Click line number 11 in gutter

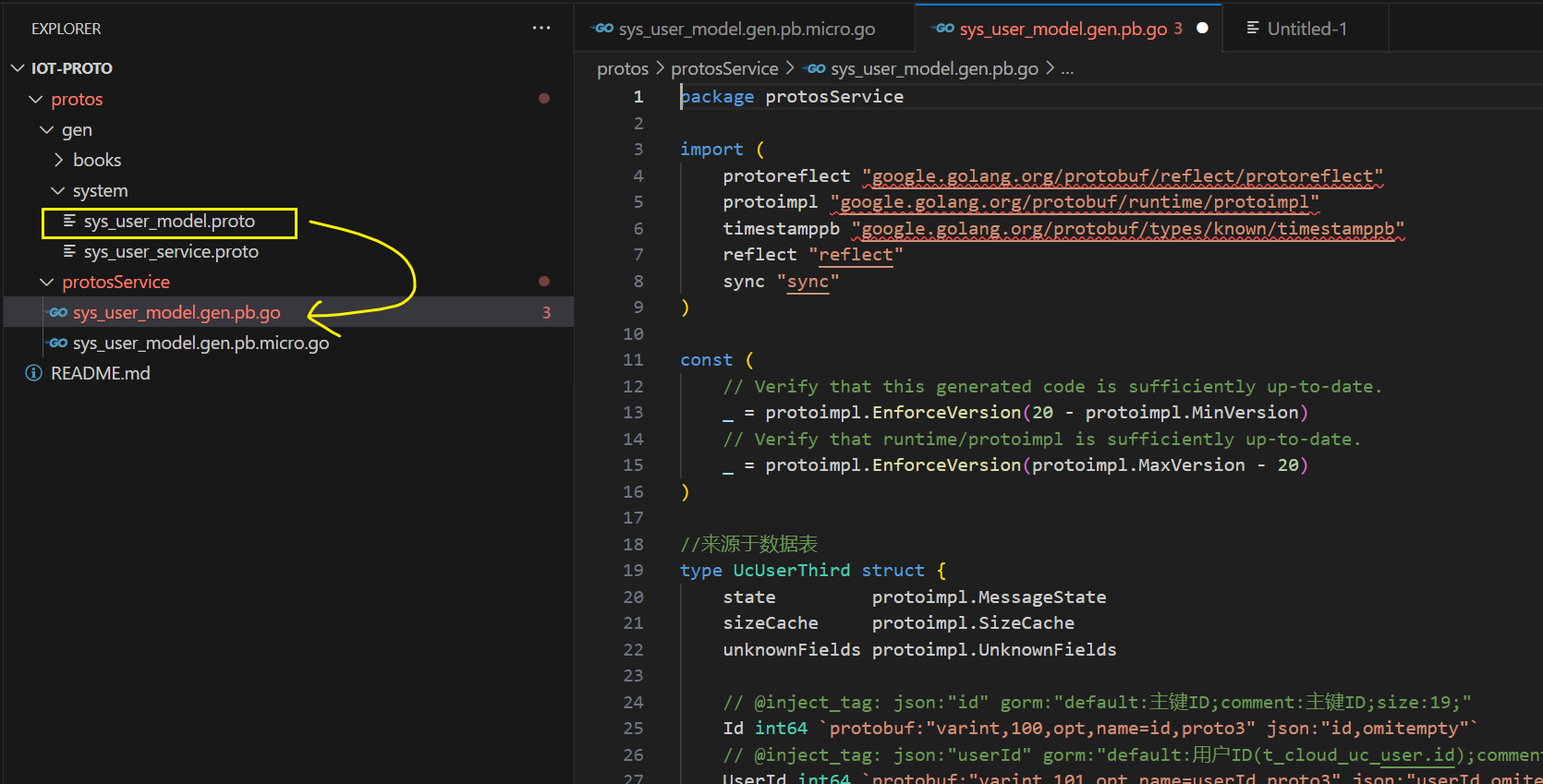point(633,359)
